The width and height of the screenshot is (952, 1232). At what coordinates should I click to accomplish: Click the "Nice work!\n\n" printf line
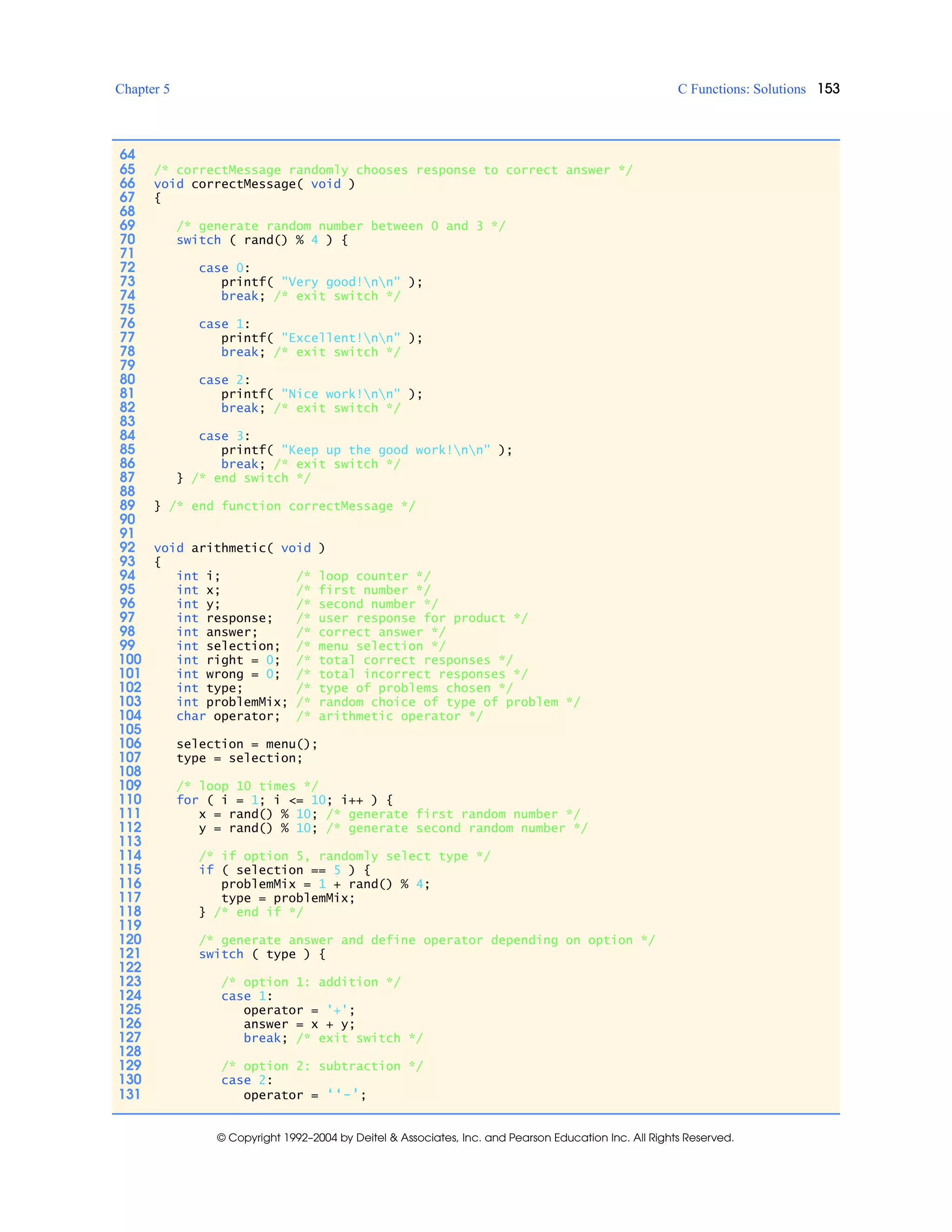(322, 394)
